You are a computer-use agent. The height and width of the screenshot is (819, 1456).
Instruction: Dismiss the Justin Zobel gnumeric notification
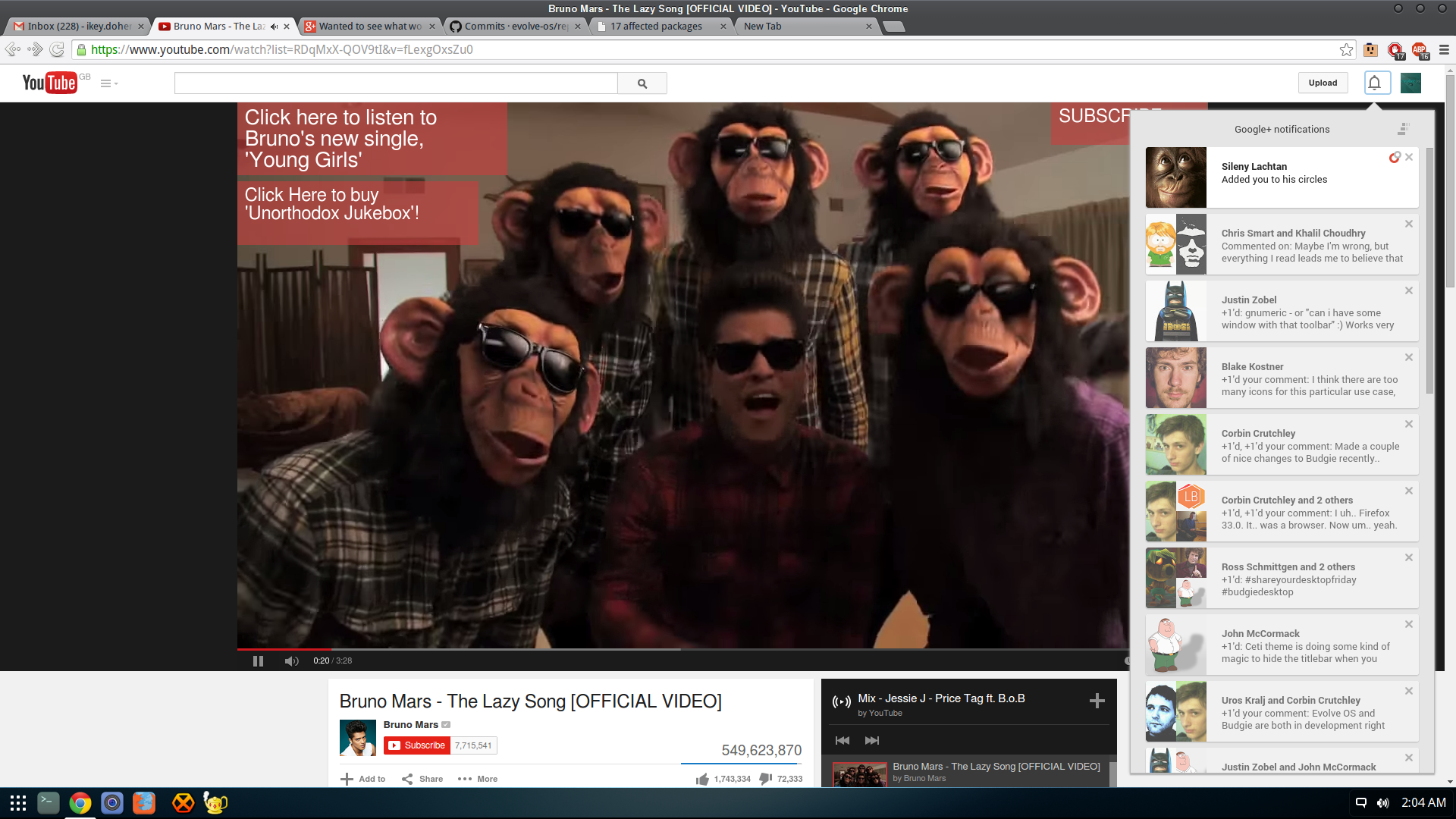click(x=1409, y=290)
